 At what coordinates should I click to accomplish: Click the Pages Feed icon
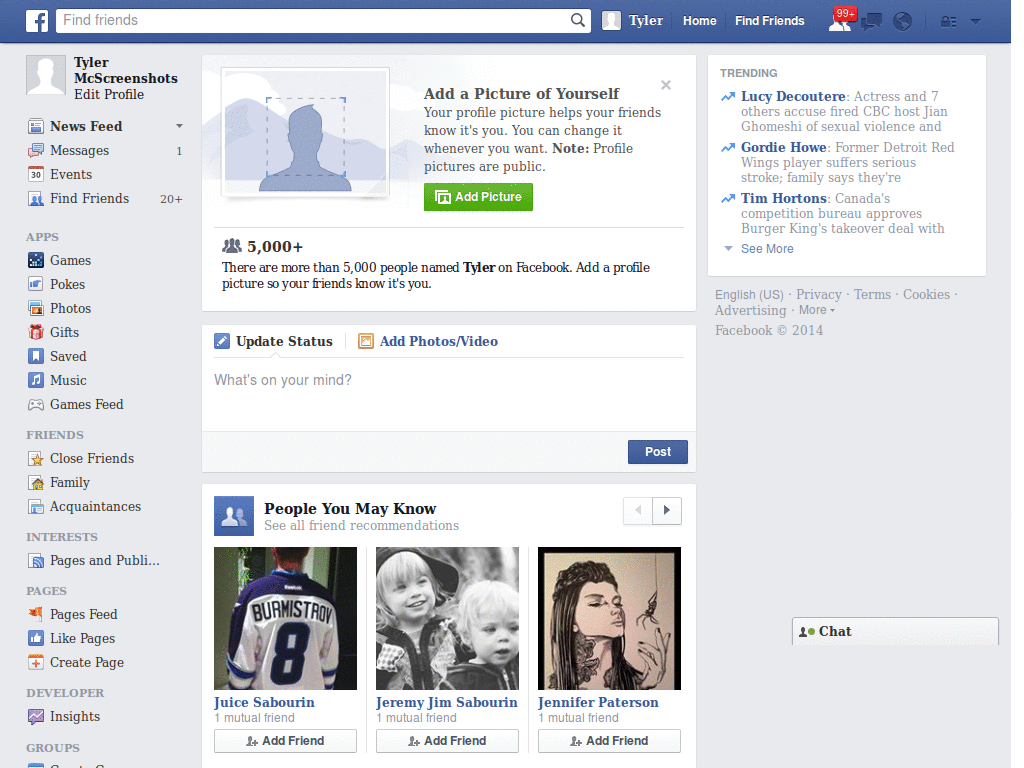36,614
